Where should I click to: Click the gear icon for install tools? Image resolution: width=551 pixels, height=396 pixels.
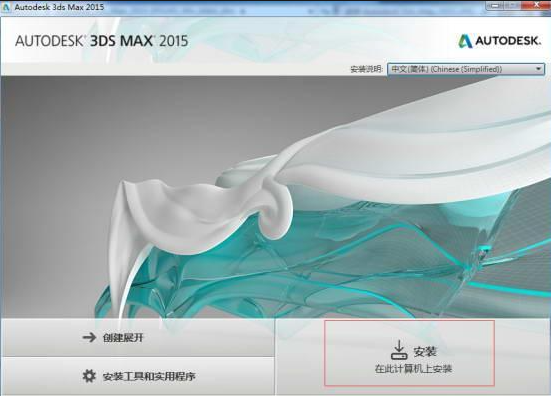coord(89,376)
